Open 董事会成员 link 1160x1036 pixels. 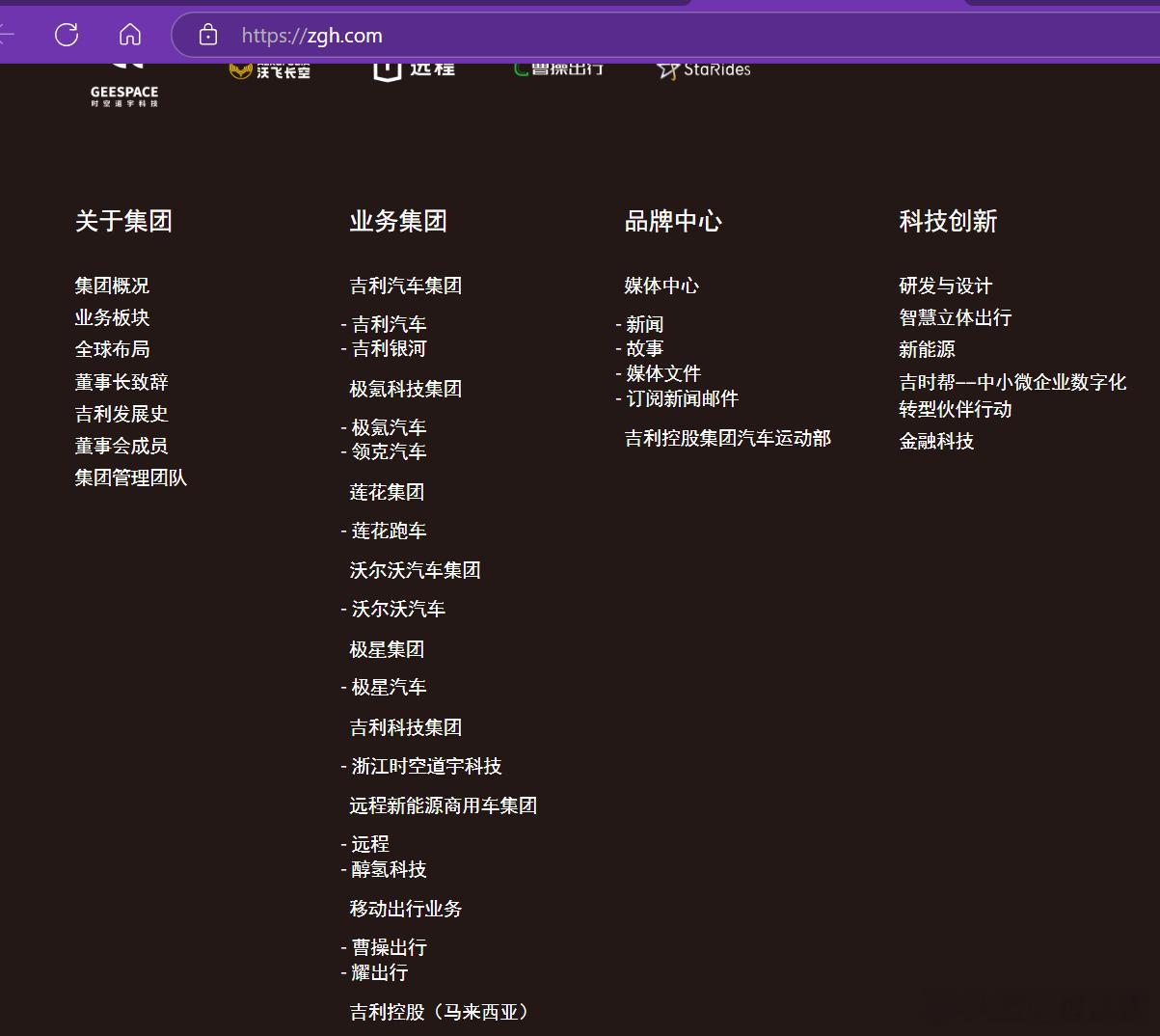[121, 446]
